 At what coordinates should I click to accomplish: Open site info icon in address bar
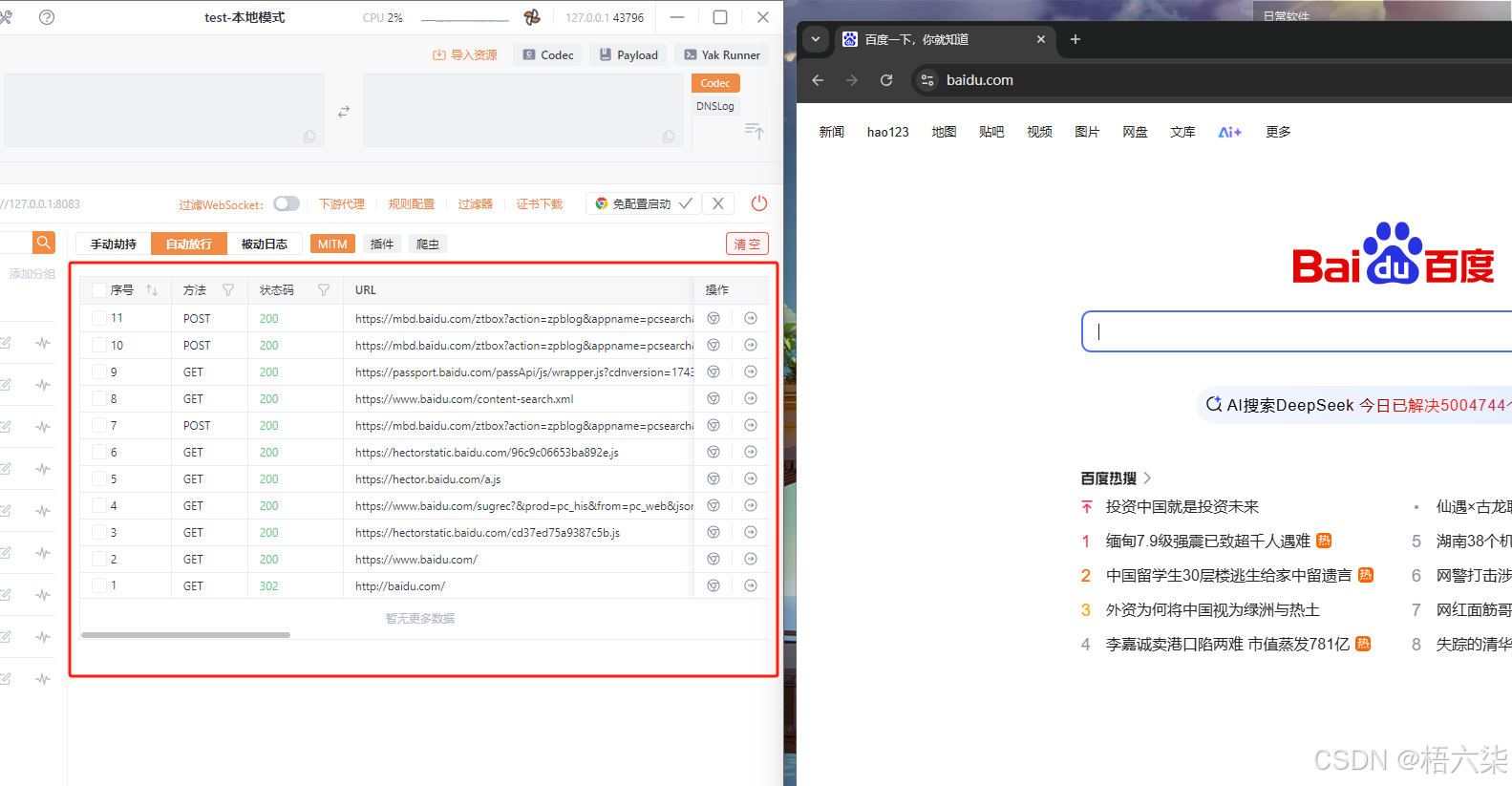point(927,80)
